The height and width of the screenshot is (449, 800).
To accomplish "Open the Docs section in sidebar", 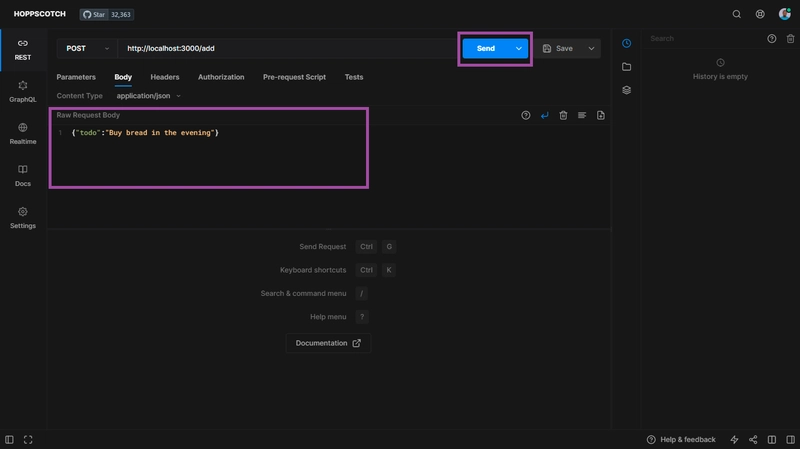I will coord(23,176).
